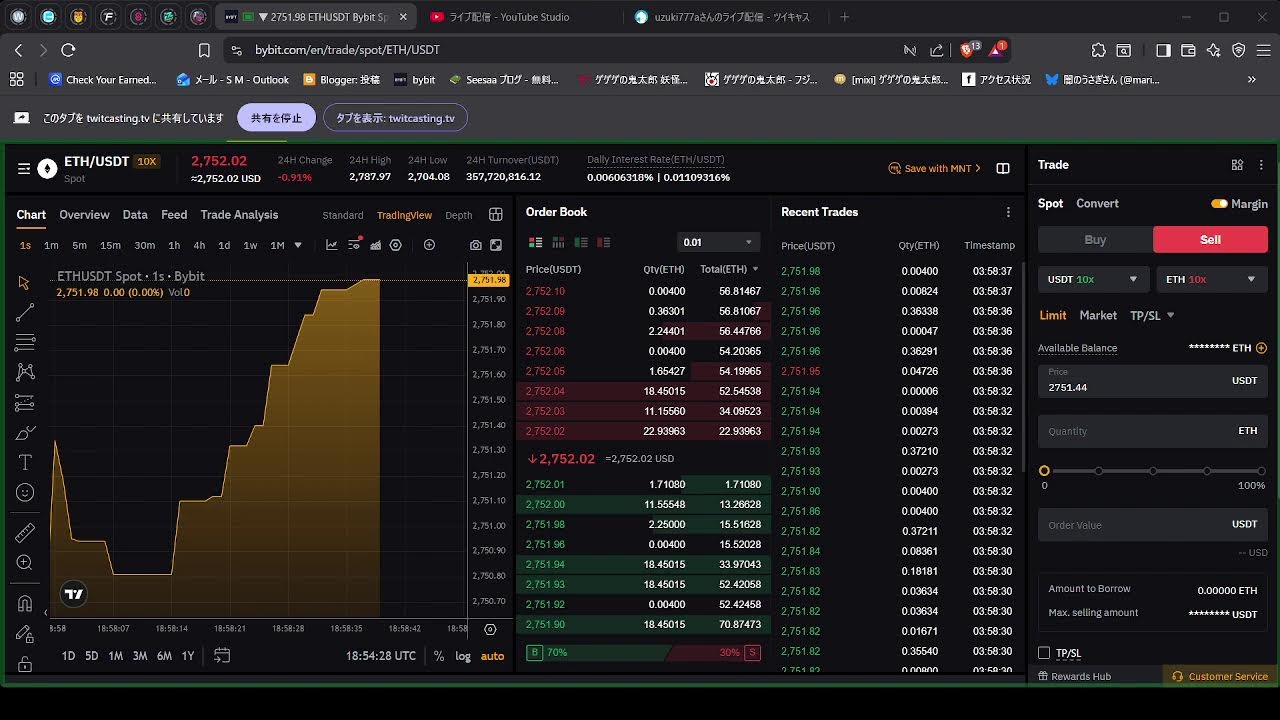
Task: Select the crosshair cursor tool on chart toolbar
Action: [x=24, y=283]
